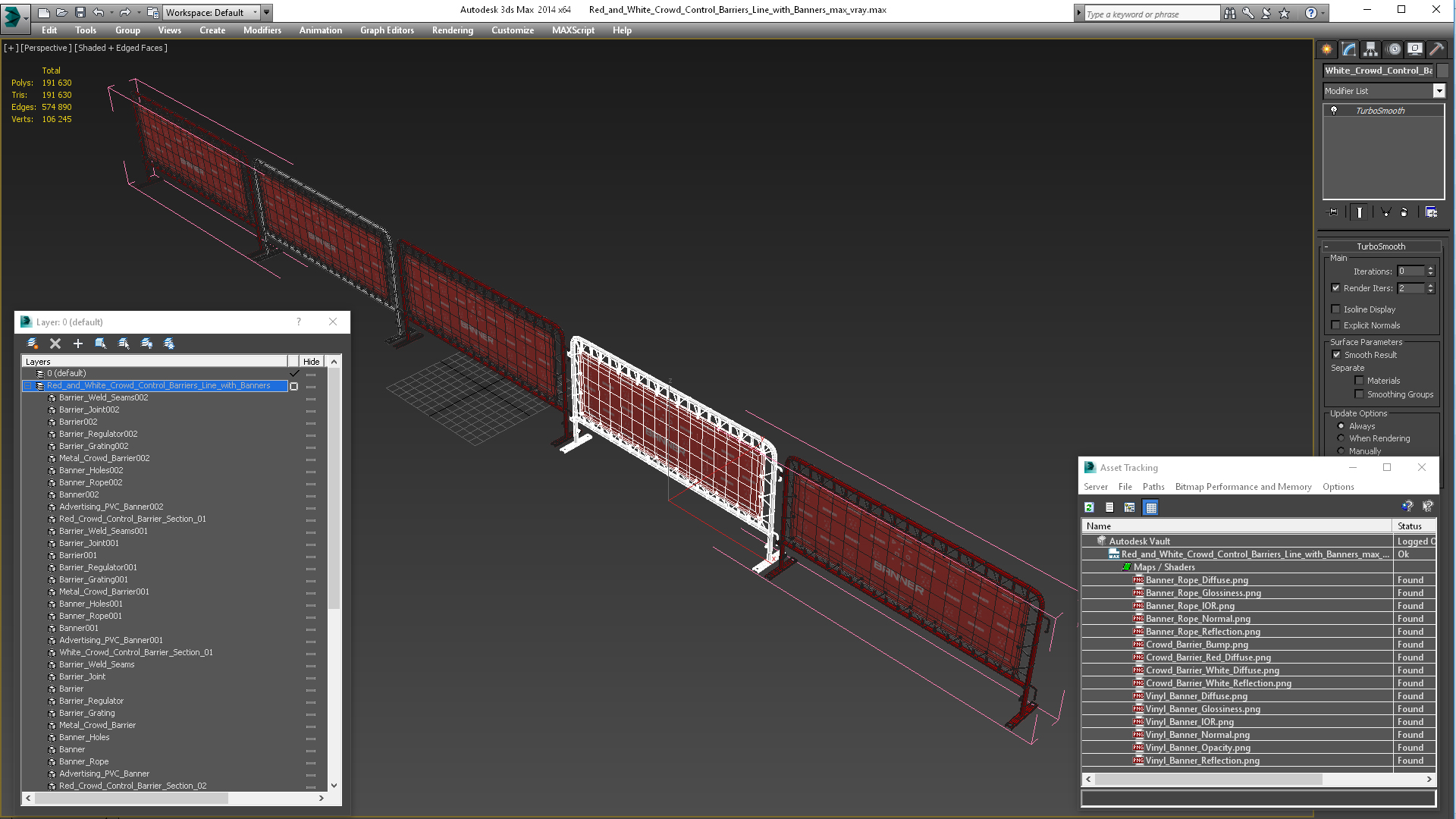Click the TurboSmooth modifier icon
The height and width of the screenshot is (819, 1456).
point(1335,110)
